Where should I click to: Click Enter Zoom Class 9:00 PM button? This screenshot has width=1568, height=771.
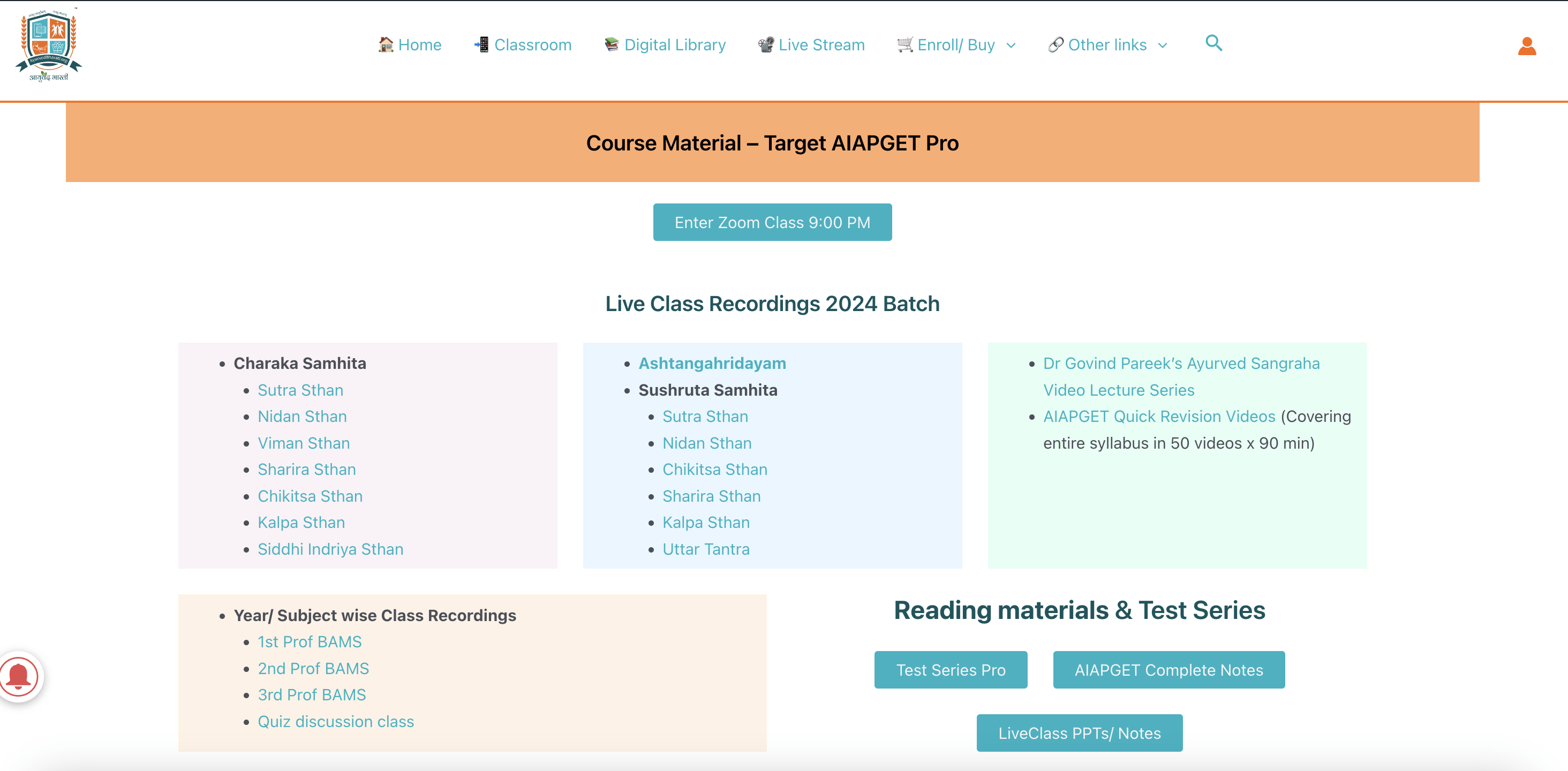point(772,222)
